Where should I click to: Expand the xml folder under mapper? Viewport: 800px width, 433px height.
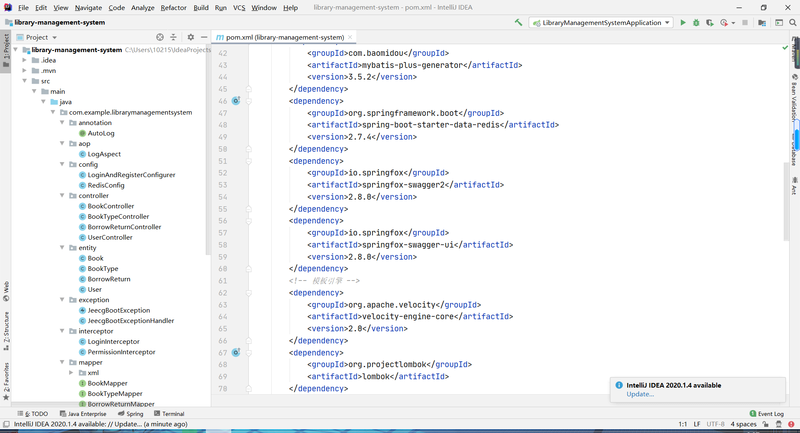(71, 372)
